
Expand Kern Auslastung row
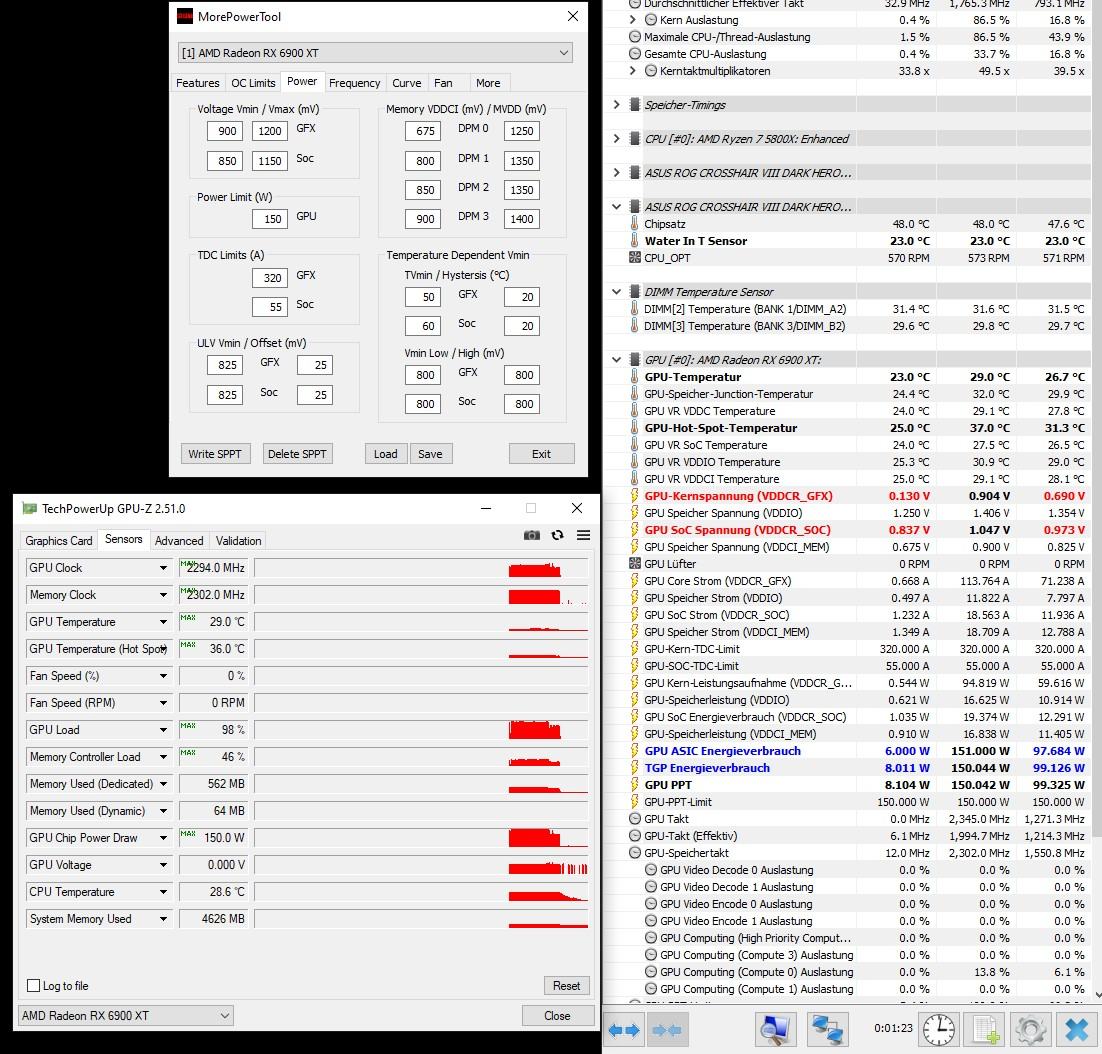[x=633, y=20]
